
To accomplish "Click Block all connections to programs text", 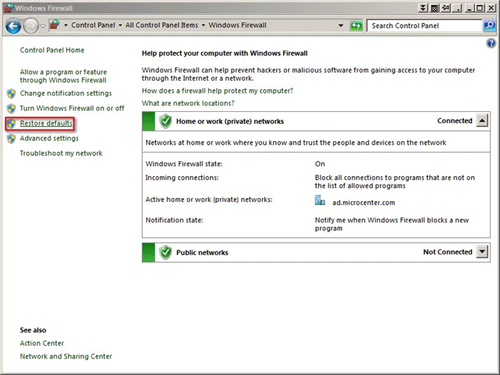I will (395, 182).
